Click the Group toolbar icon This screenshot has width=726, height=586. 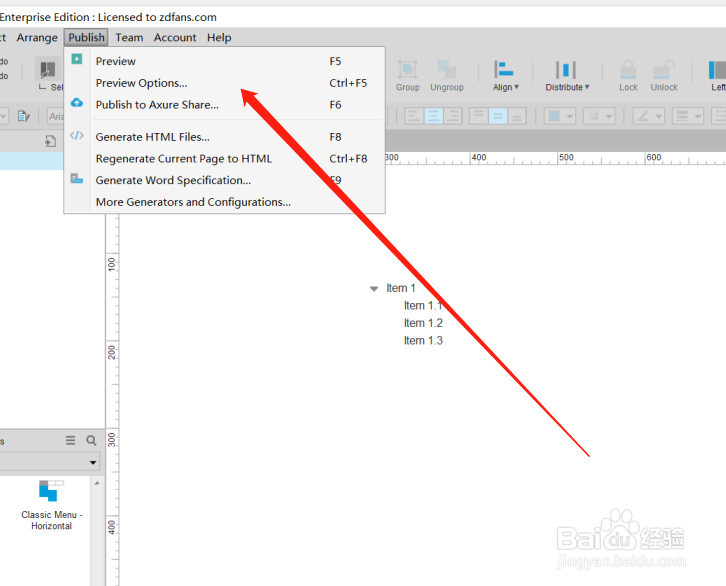click(x=407, y=69)
